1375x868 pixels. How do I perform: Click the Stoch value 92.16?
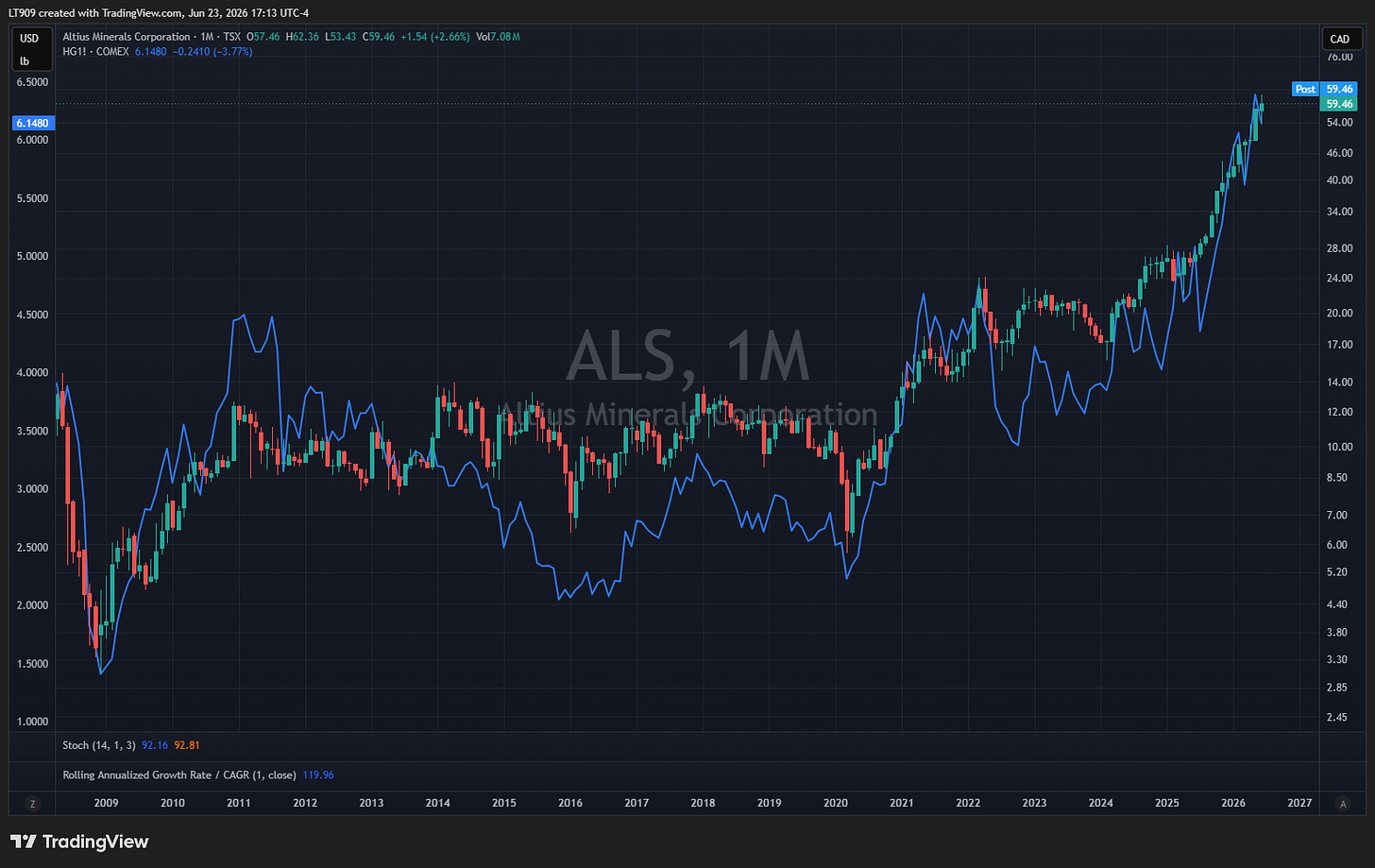click(155, 745)
